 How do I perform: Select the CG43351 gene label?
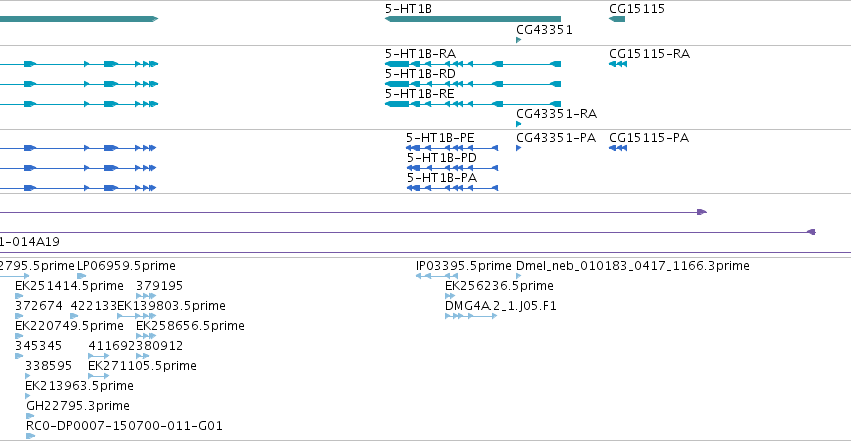pyautogui.click(x=544, y=30)
